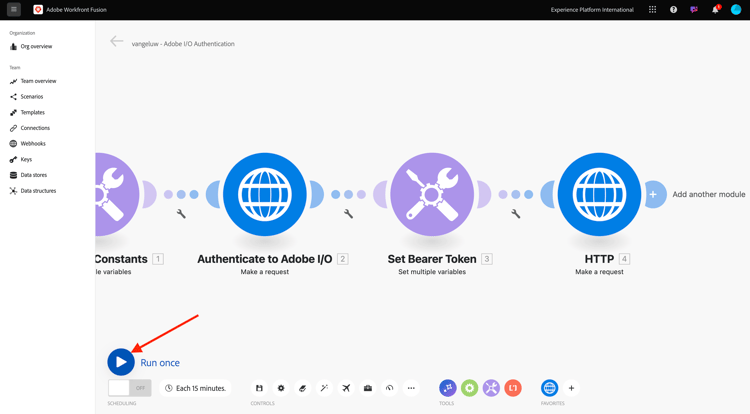
Task: Toggle the scheduling ON/OFF switch
Action: (130, 388)
